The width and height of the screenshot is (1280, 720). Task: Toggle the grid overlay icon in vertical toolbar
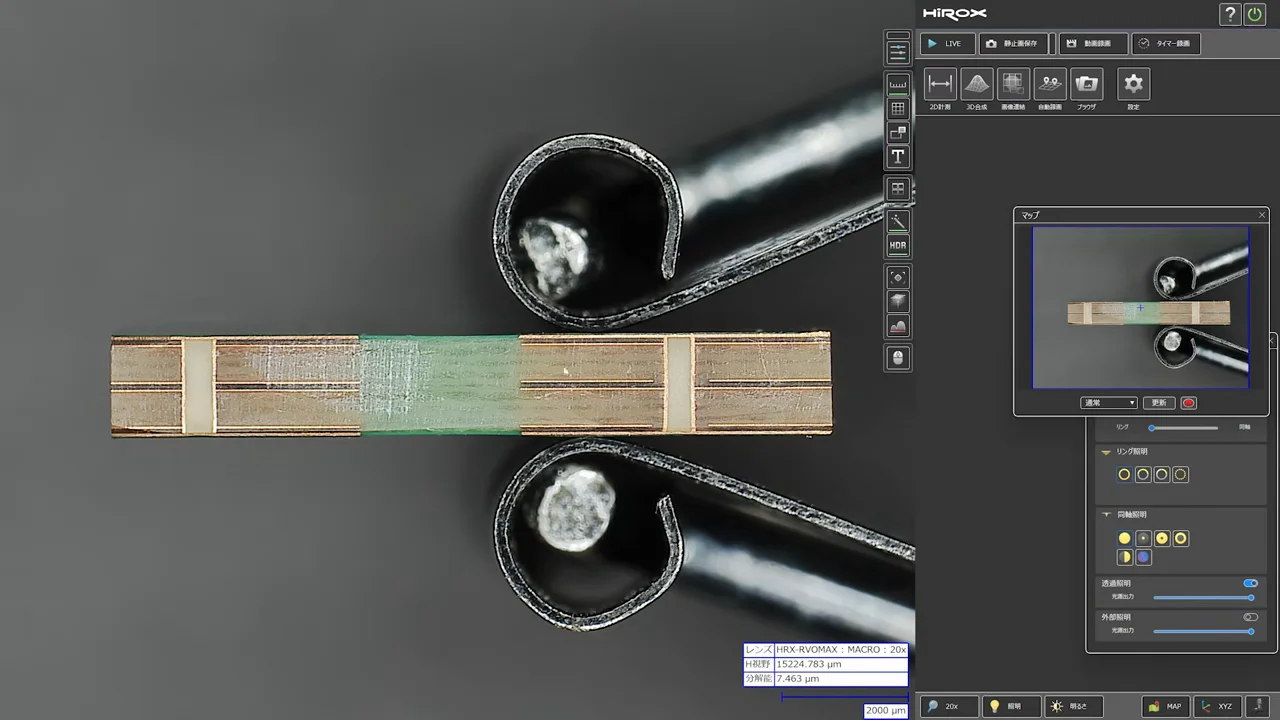[898, 108]
